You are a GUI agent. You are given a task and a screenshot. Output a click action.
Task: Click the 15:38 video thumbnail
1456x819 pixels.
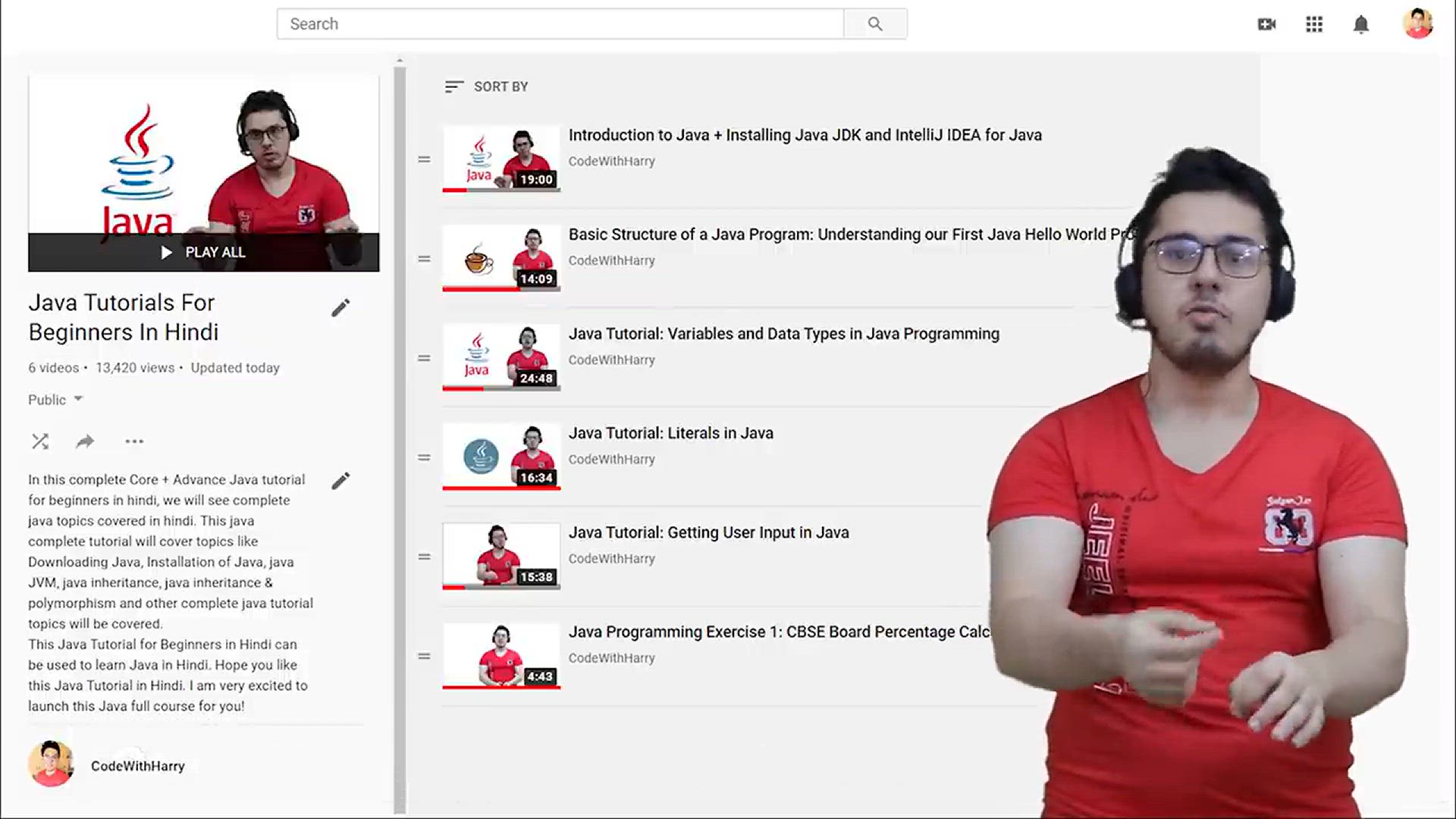pyautogui.click(x=501, y=556)
